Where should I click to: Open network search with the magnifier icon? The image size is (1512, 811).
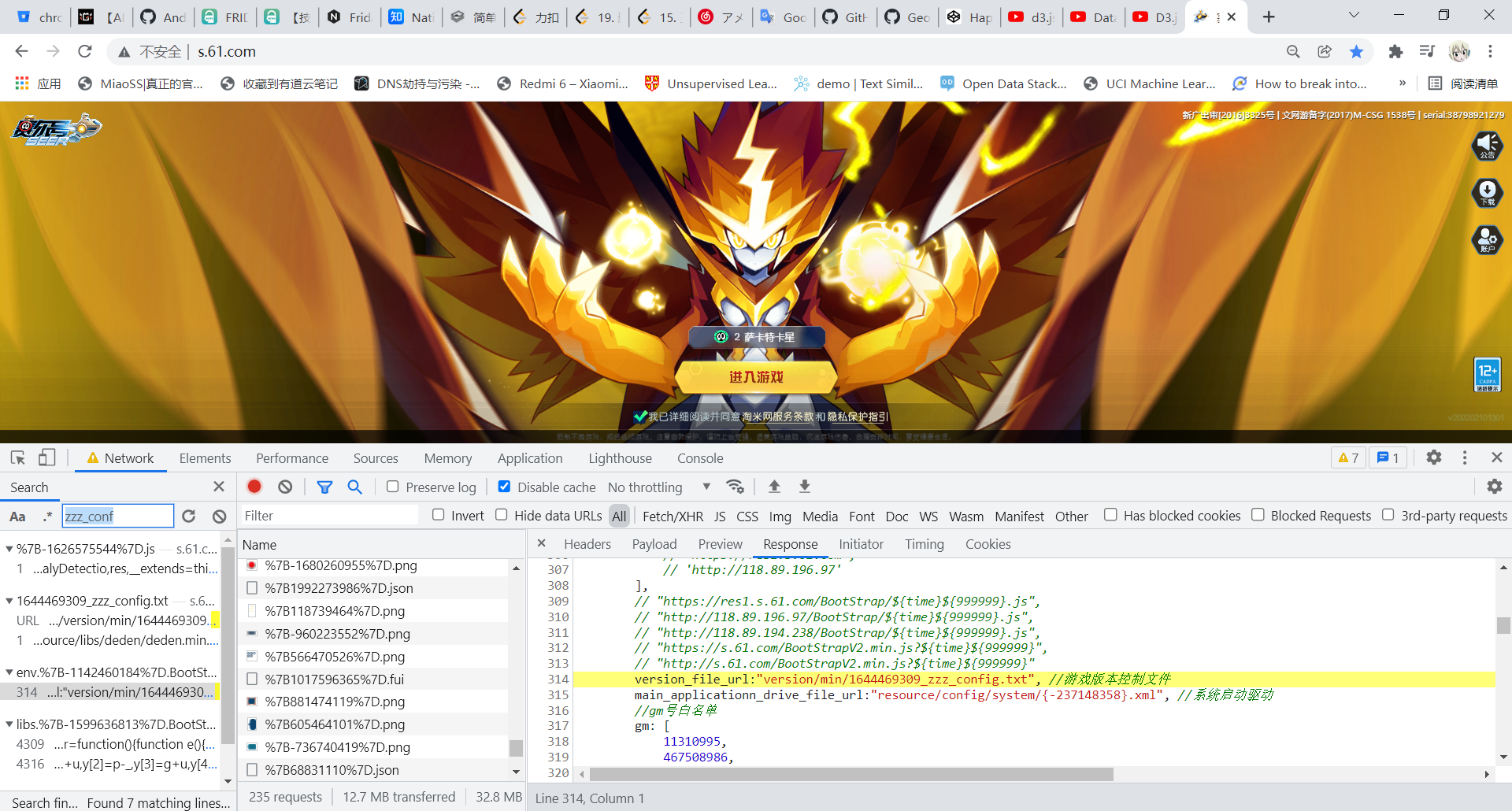tap(355, 487)
